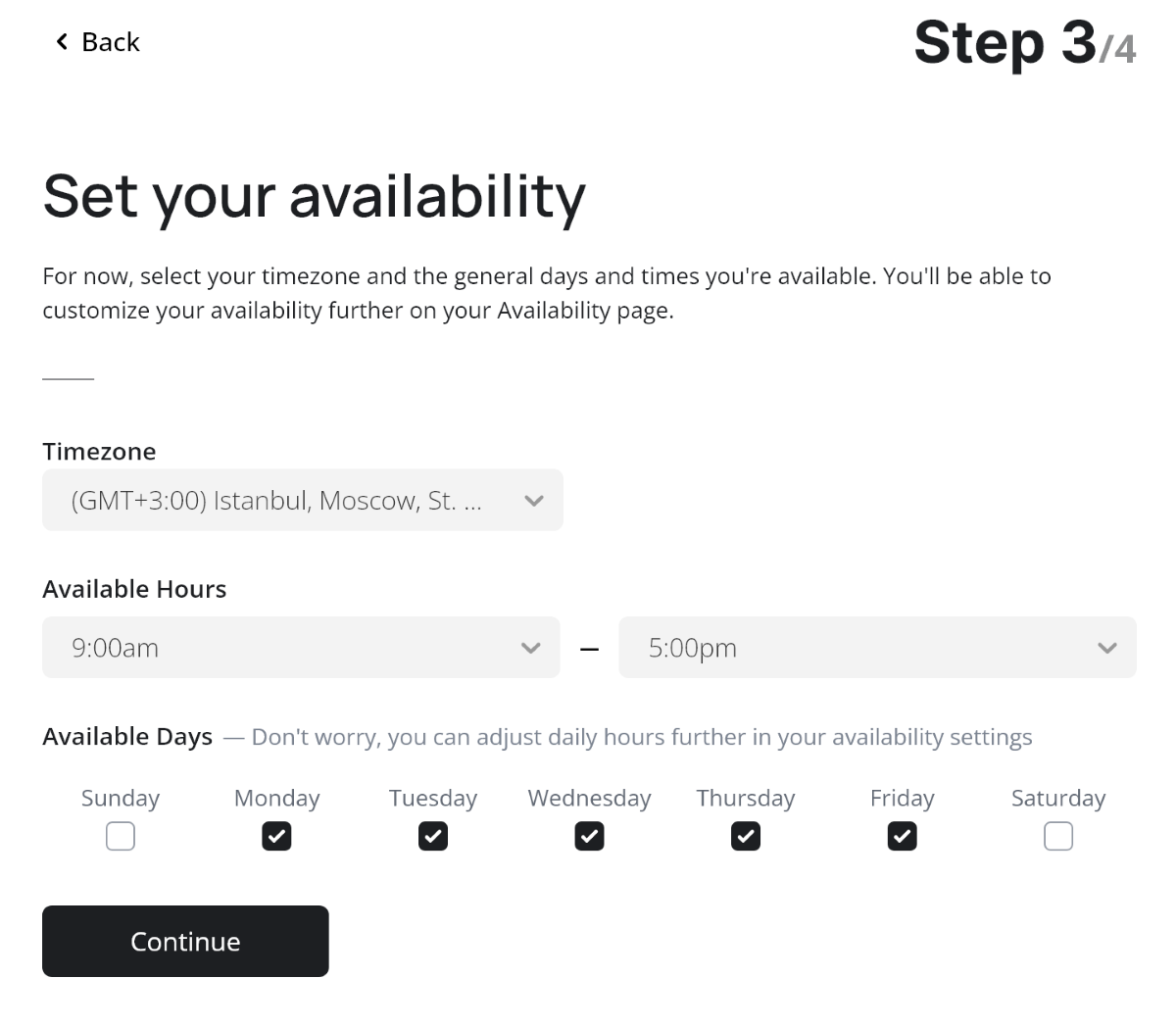Toggle off the Friday checkbox
Viewport: 1176px width, 1026px height.
click(x=902, y=837)
